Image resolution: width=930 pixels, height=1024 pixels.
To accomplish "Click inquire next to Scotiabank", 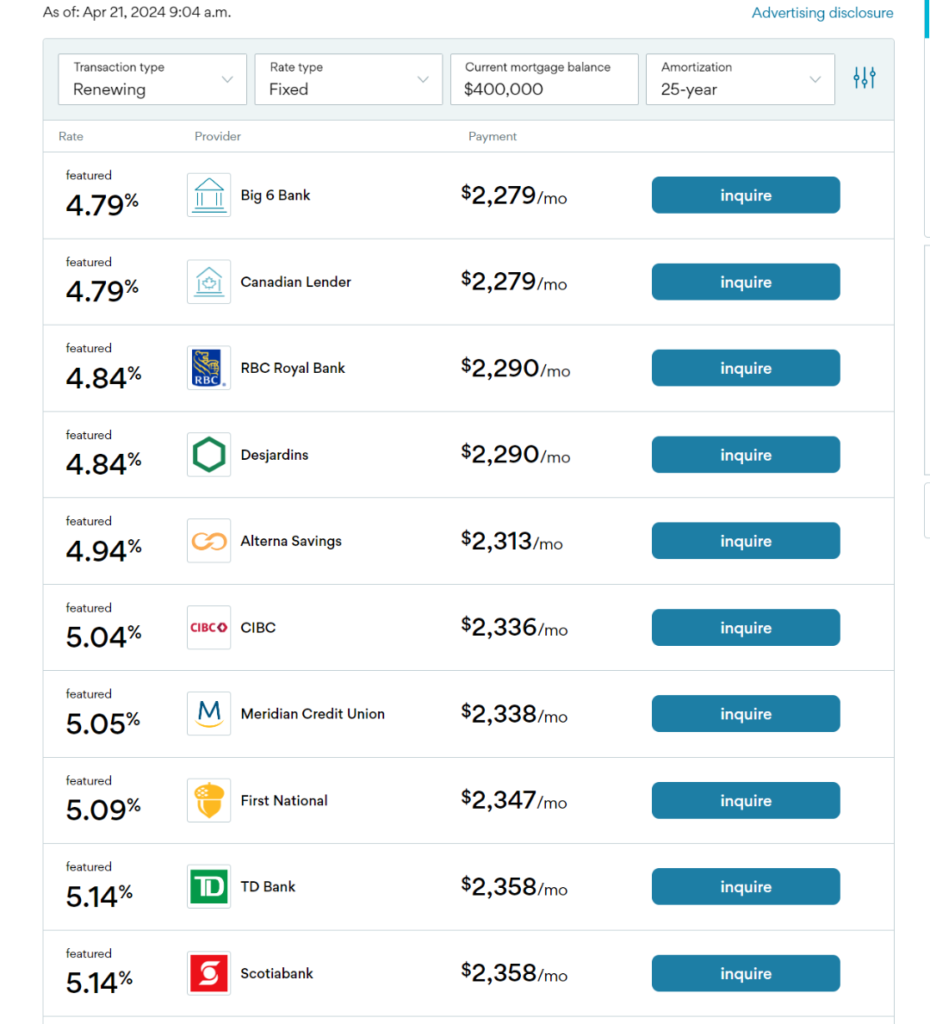I will click(745, 974).
